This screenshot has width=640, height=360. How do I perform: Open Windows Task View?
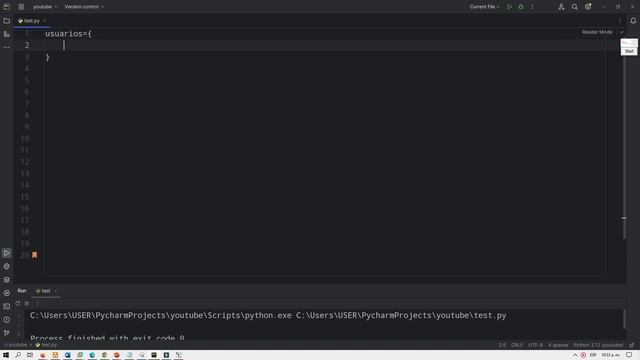tap(30, 355)
